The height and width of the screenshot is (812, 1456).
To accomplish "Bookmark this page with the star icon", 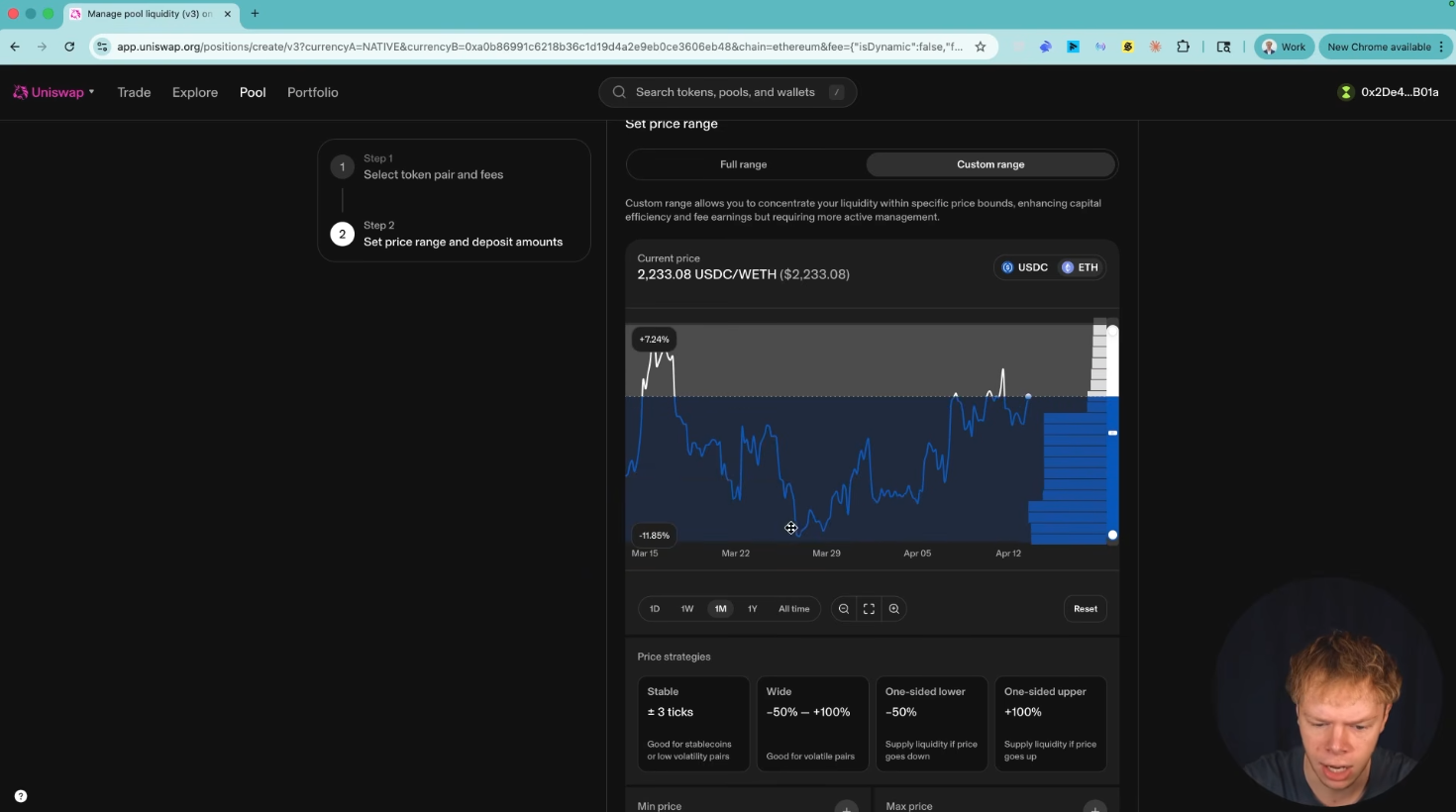I will click(x=981, y=47).
